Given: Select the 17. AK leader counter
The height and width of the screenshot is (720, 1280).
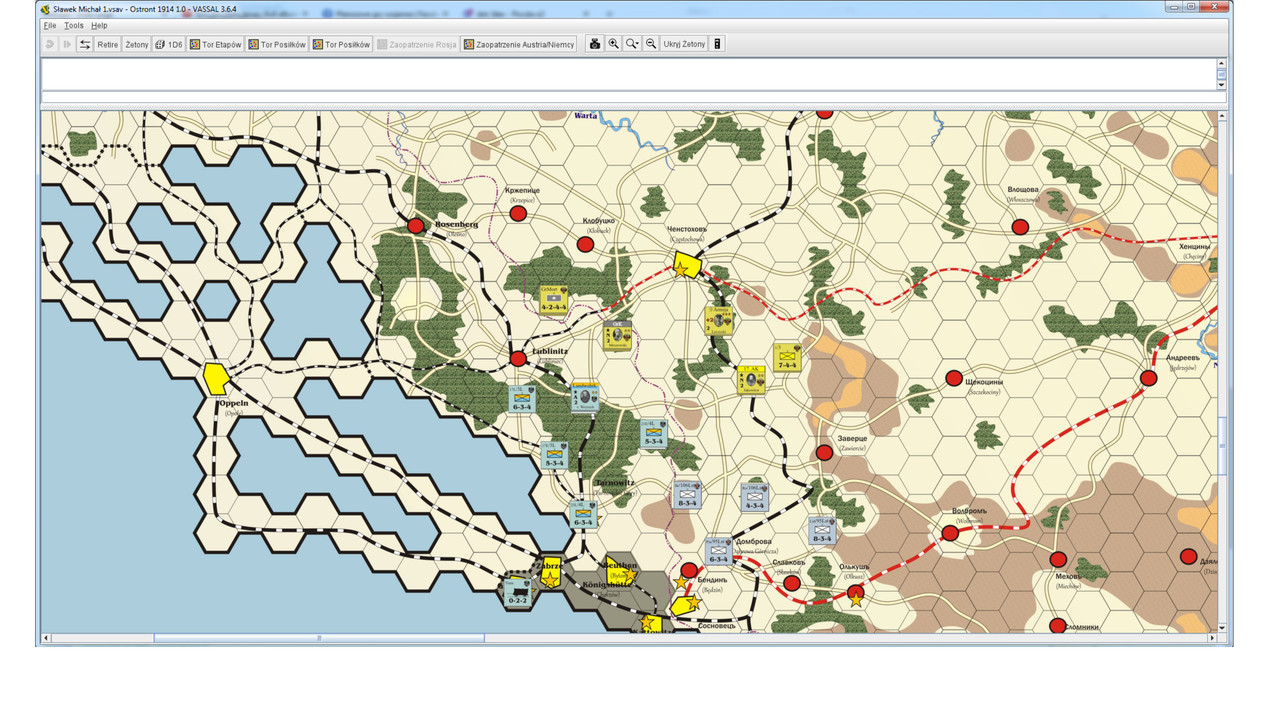Looking at the screenshot, I should [x=751, y=379].
